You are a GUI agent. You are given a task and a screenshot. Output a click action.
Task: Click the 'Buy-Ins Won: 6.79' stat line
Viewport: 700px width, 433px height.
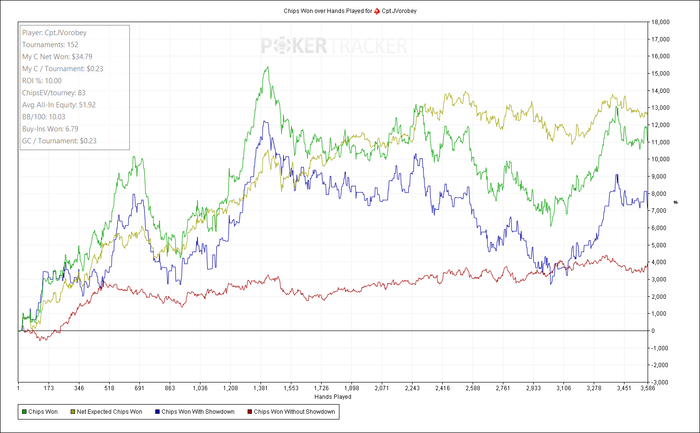pyautogui.click(x=50, y=129)
